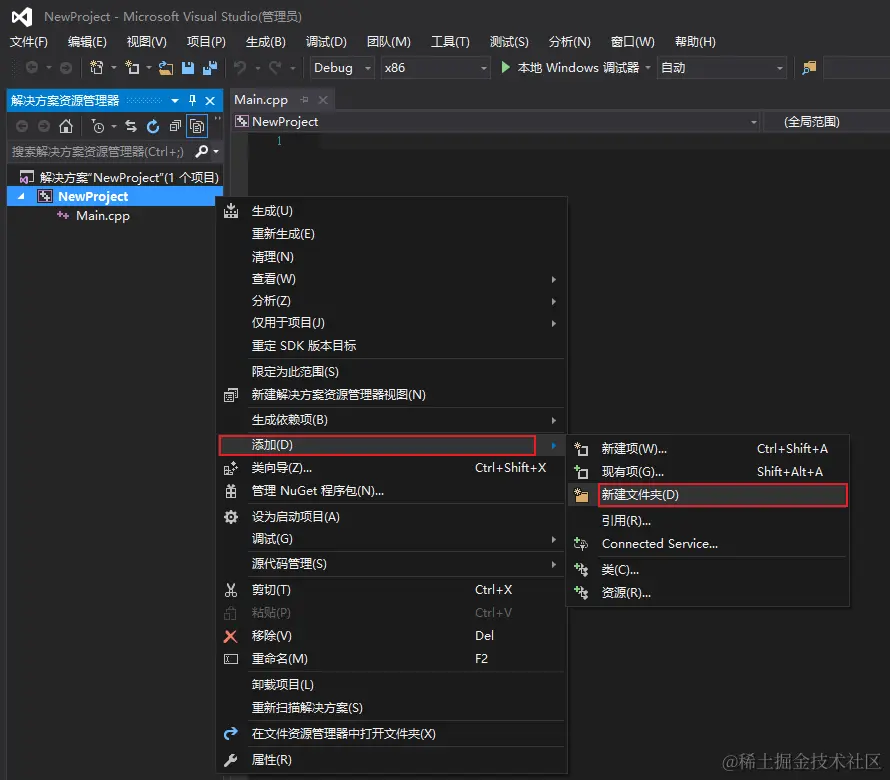Screen dimensions: 890x780
Task: Choose 生成(U) in context menu
Action: tap(393, 211)
